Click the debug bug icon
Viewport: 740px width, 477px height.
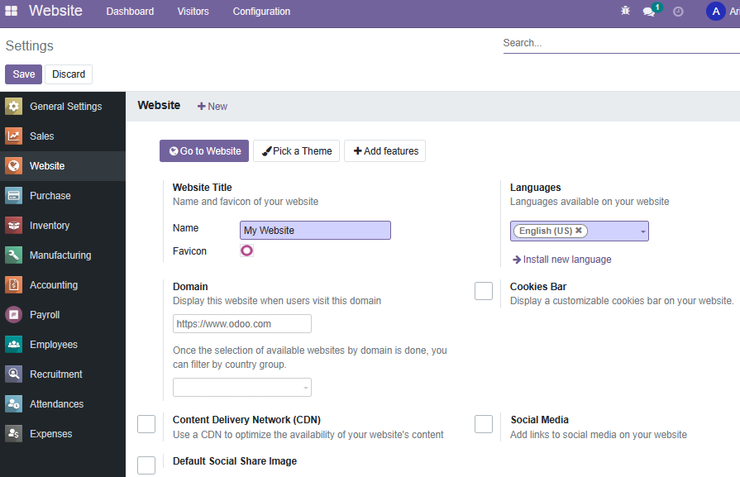coord(625,10)
